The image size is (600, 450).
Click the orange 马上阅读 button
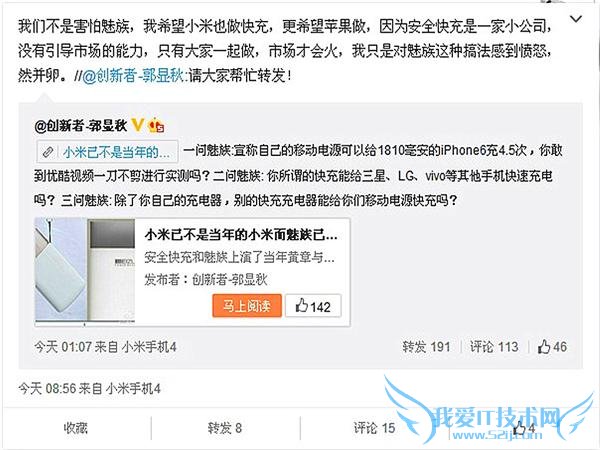pyautogui.click(x=247, y=306)
